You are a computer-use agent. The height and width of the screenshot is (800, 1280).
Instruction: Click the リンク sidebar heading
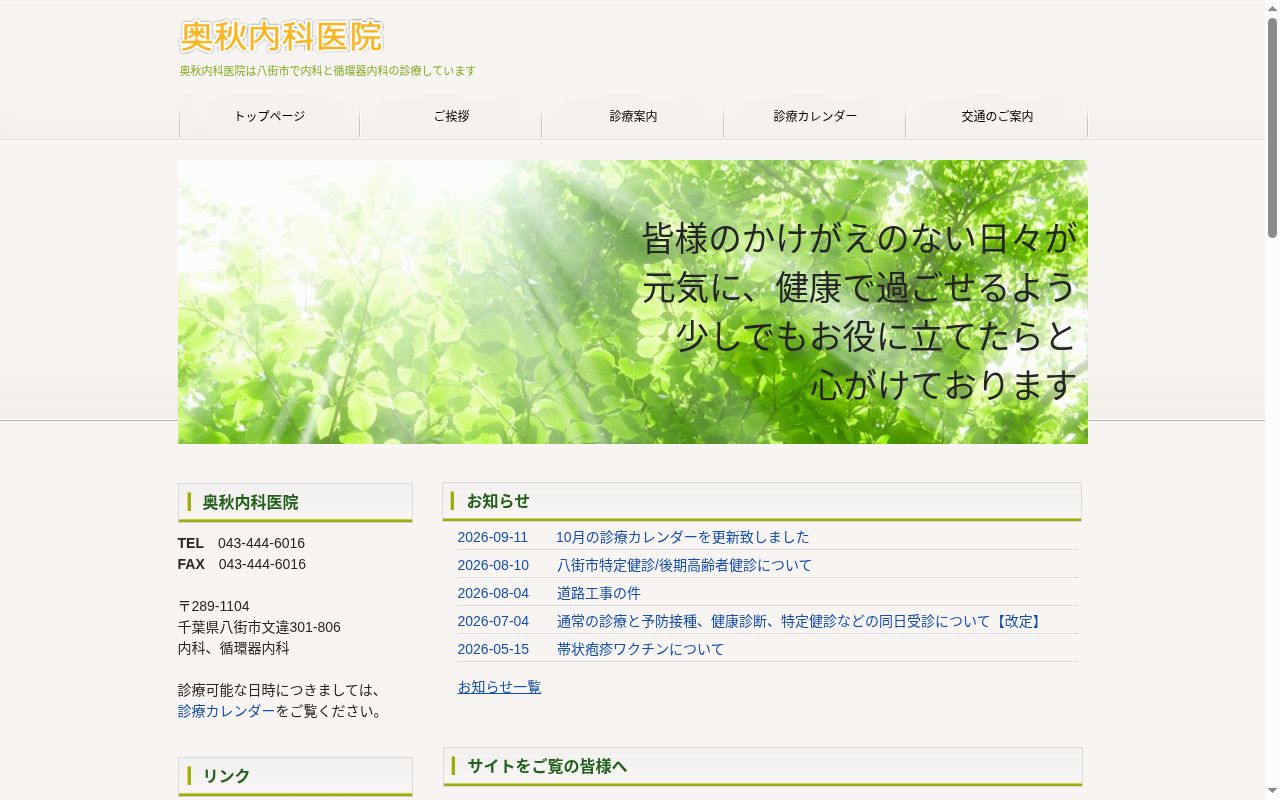click(295, 776)
